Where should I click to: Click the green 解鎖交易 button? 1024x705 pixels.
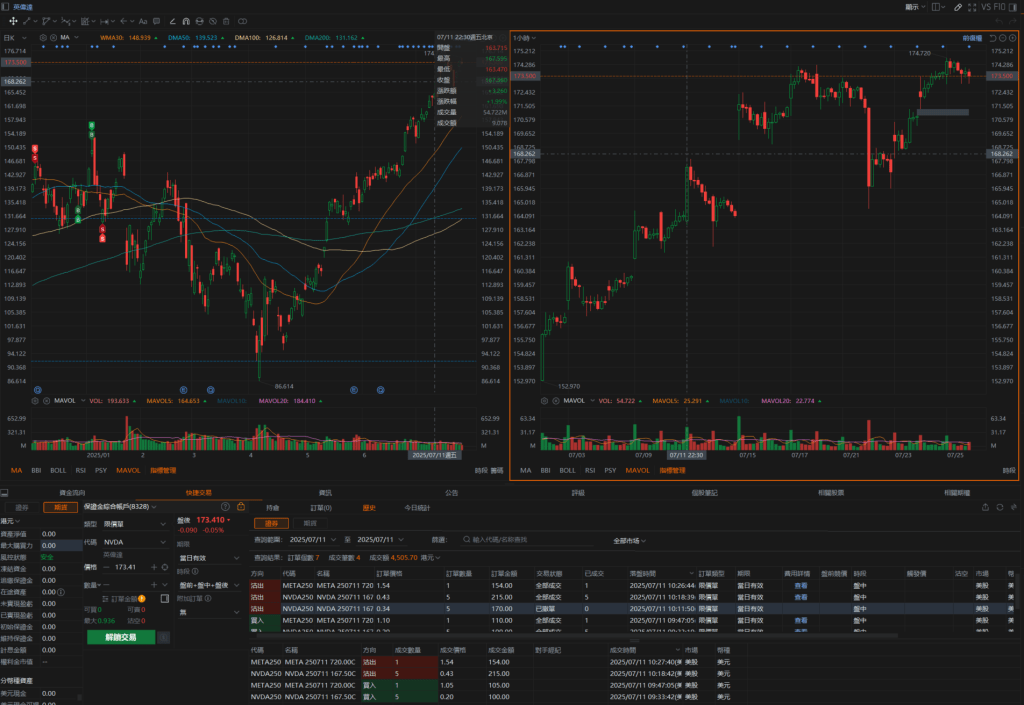tap(119, 637)
